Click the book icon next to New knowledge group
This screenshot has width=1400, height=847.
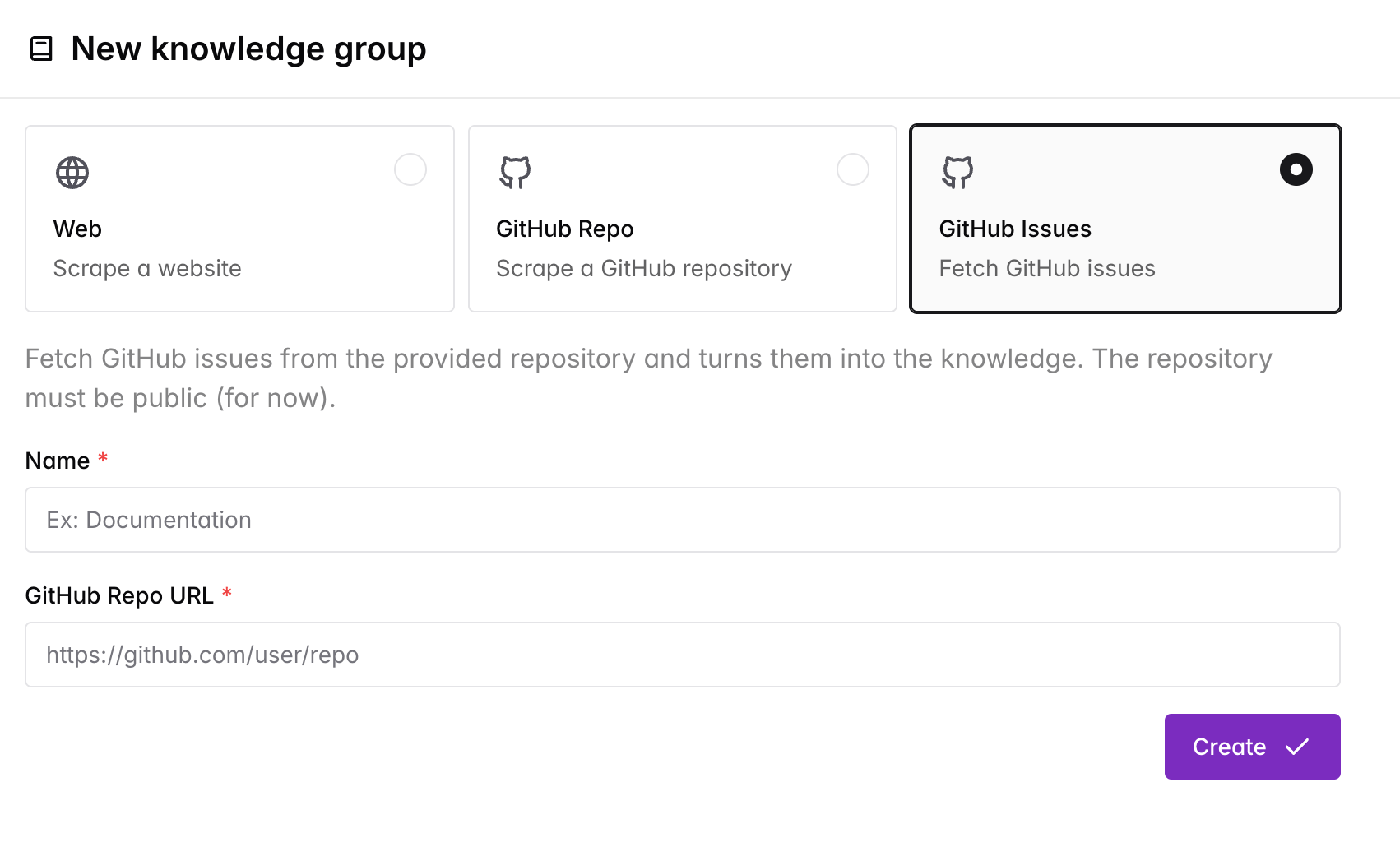coord(39,49)
